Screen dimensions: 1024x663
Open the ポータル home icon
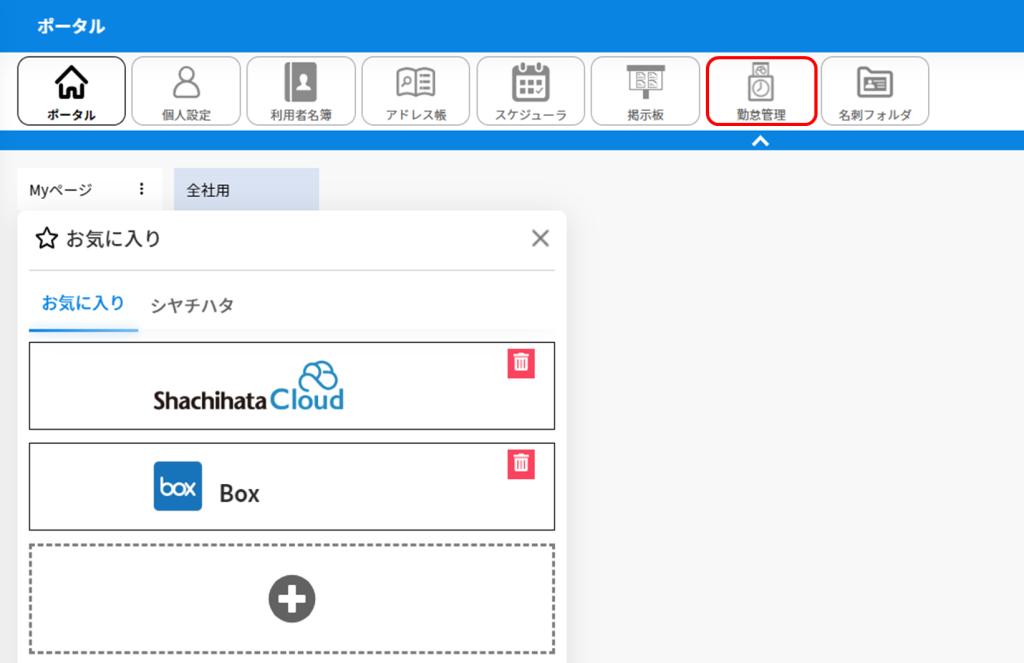(x=71, y=91)
